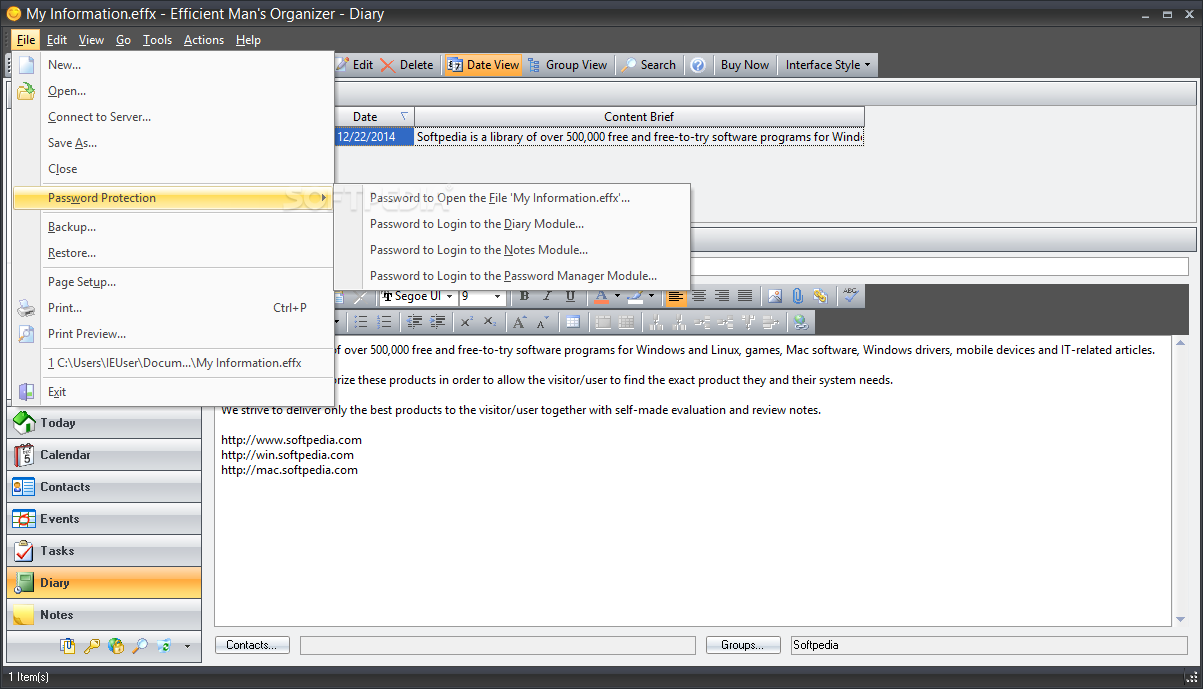The width and height of the screenshot is (1203, 689).
Task: Click the Delete toolbar button
Action: [407, 65]
